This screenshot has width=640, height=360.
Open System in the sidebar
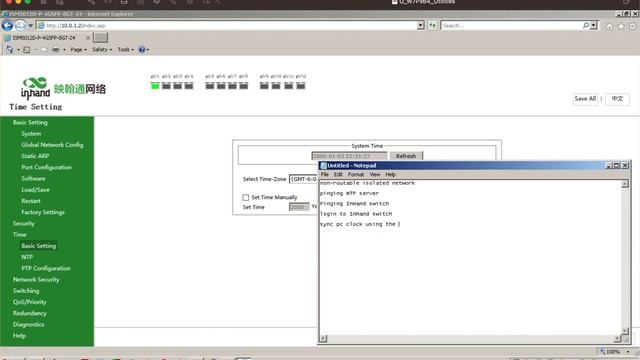point(31,133)
